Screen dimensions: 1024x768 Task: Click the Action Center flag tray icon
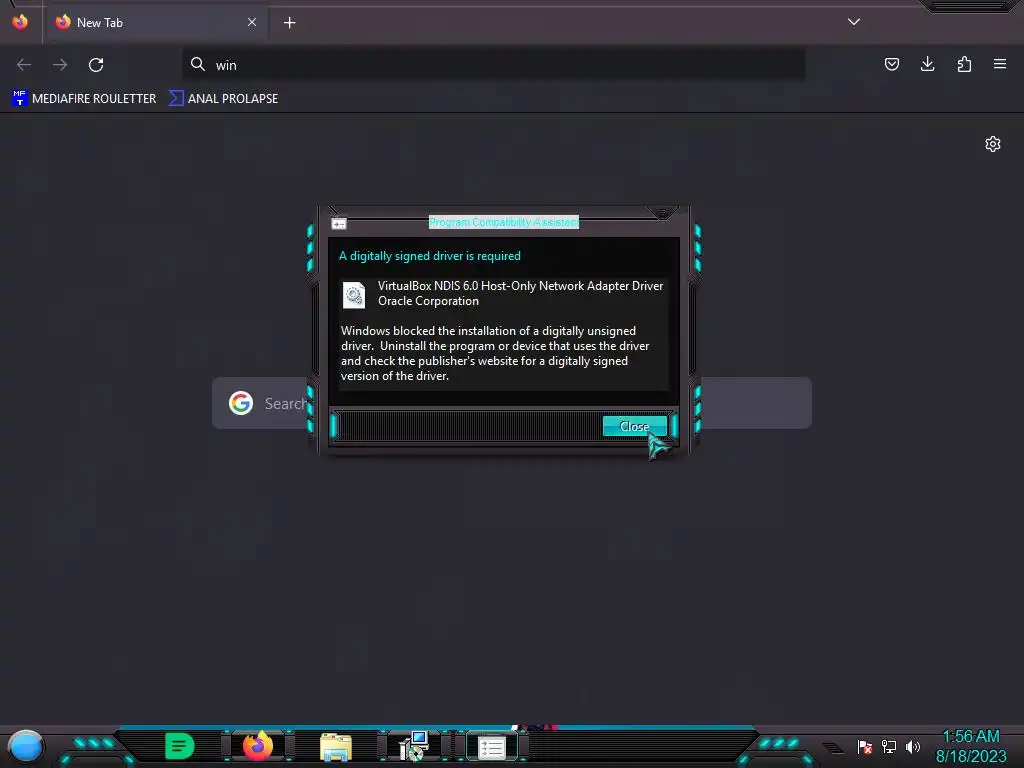click(865, 746)
